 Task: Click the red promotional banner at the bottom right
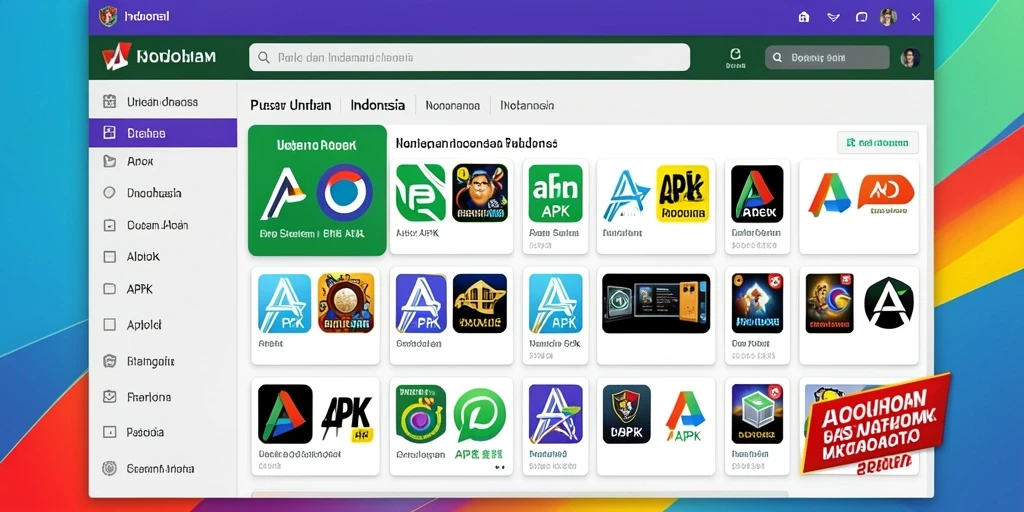click(875, 422)
